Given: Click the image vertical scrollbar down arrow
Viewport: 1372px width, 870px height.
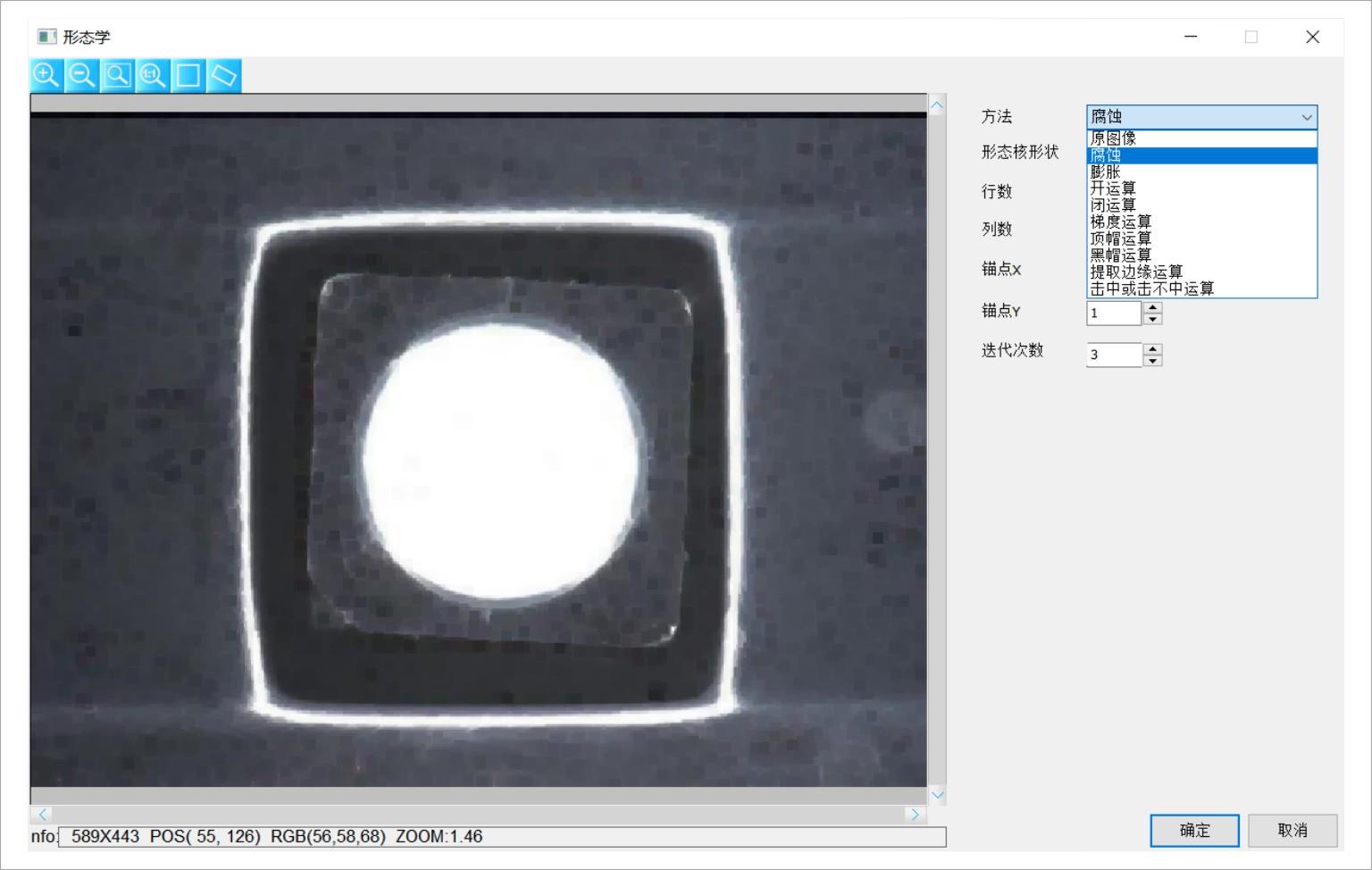Looking at the screenshot, I should tap(936, 795).
